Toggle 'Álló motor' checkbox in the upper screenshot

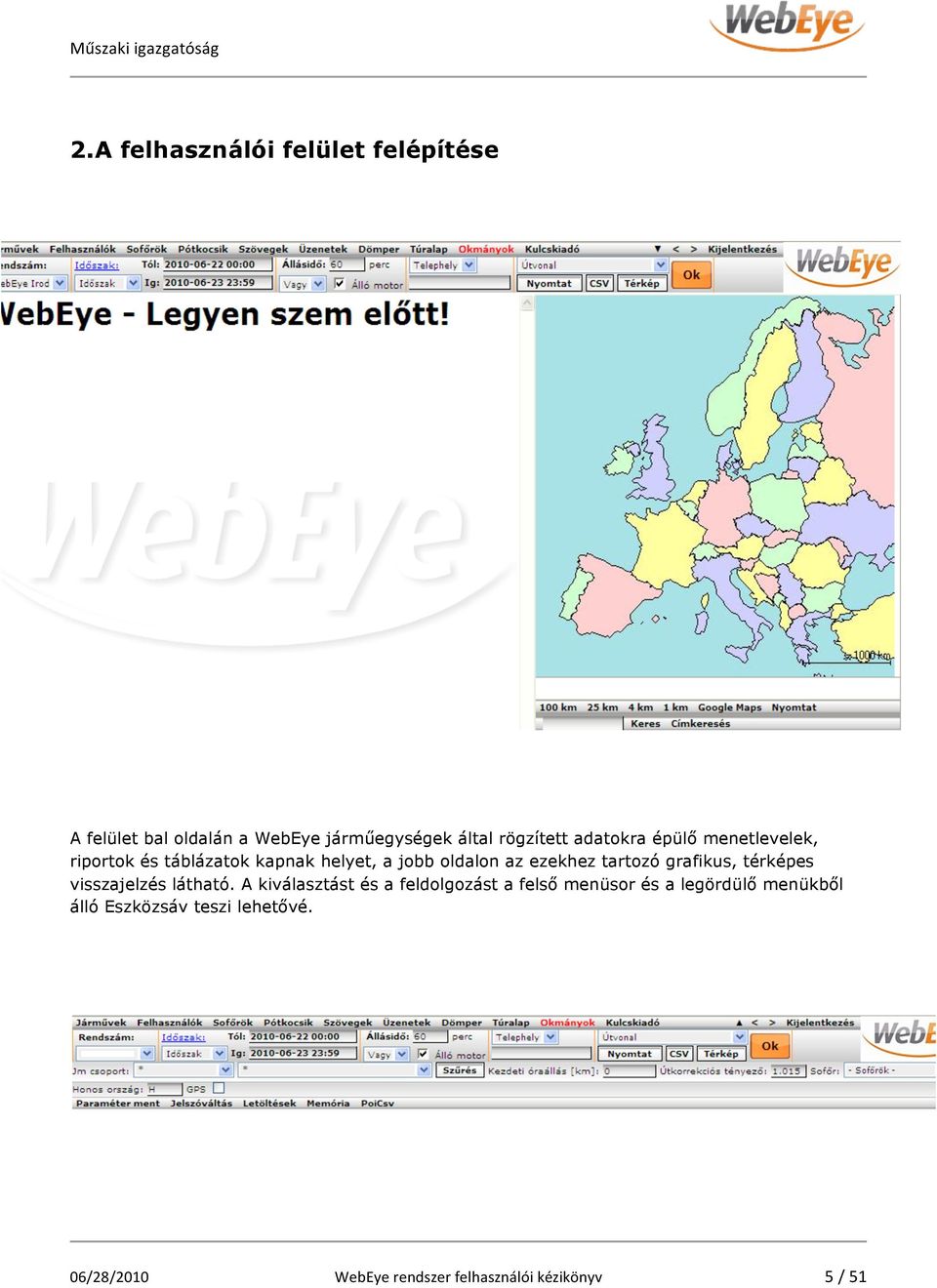tap(339, 284)
